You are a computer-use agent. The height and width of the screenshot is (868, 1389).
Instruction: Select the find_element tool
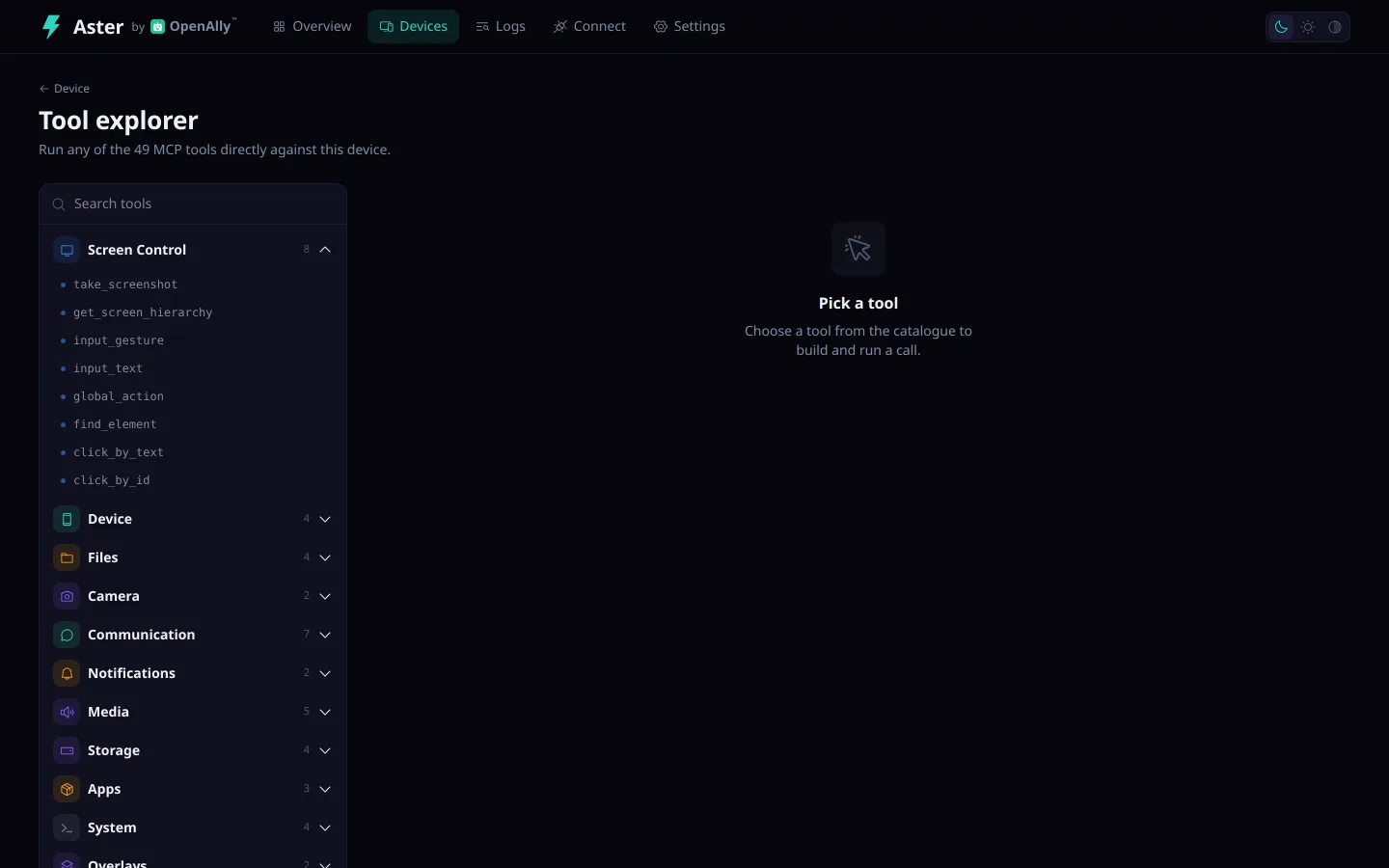pos(193,424)
